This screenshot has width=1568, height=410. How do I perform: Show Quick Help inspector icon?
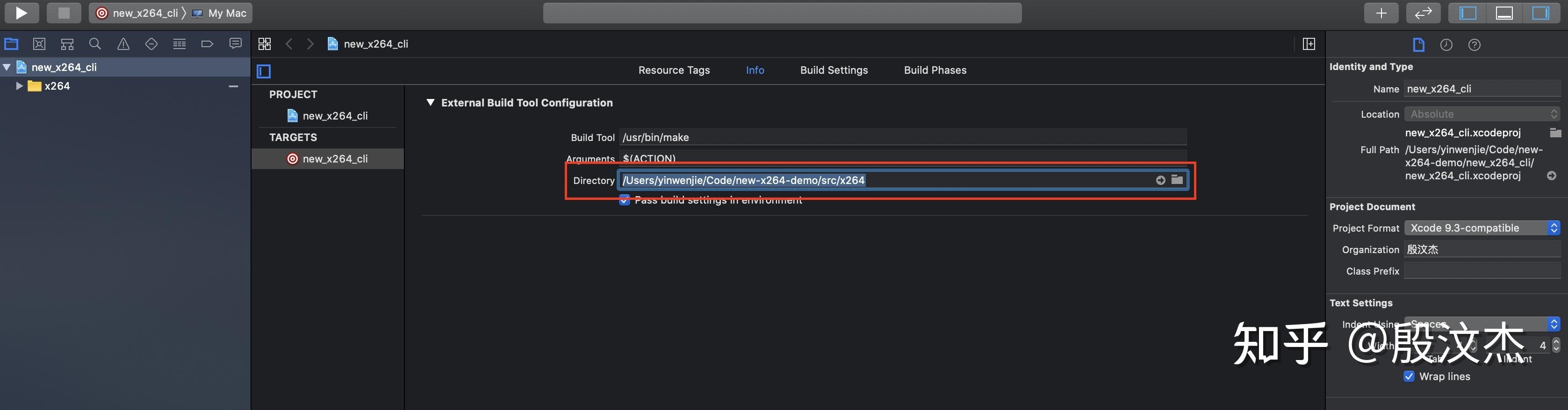(1474, 44)
